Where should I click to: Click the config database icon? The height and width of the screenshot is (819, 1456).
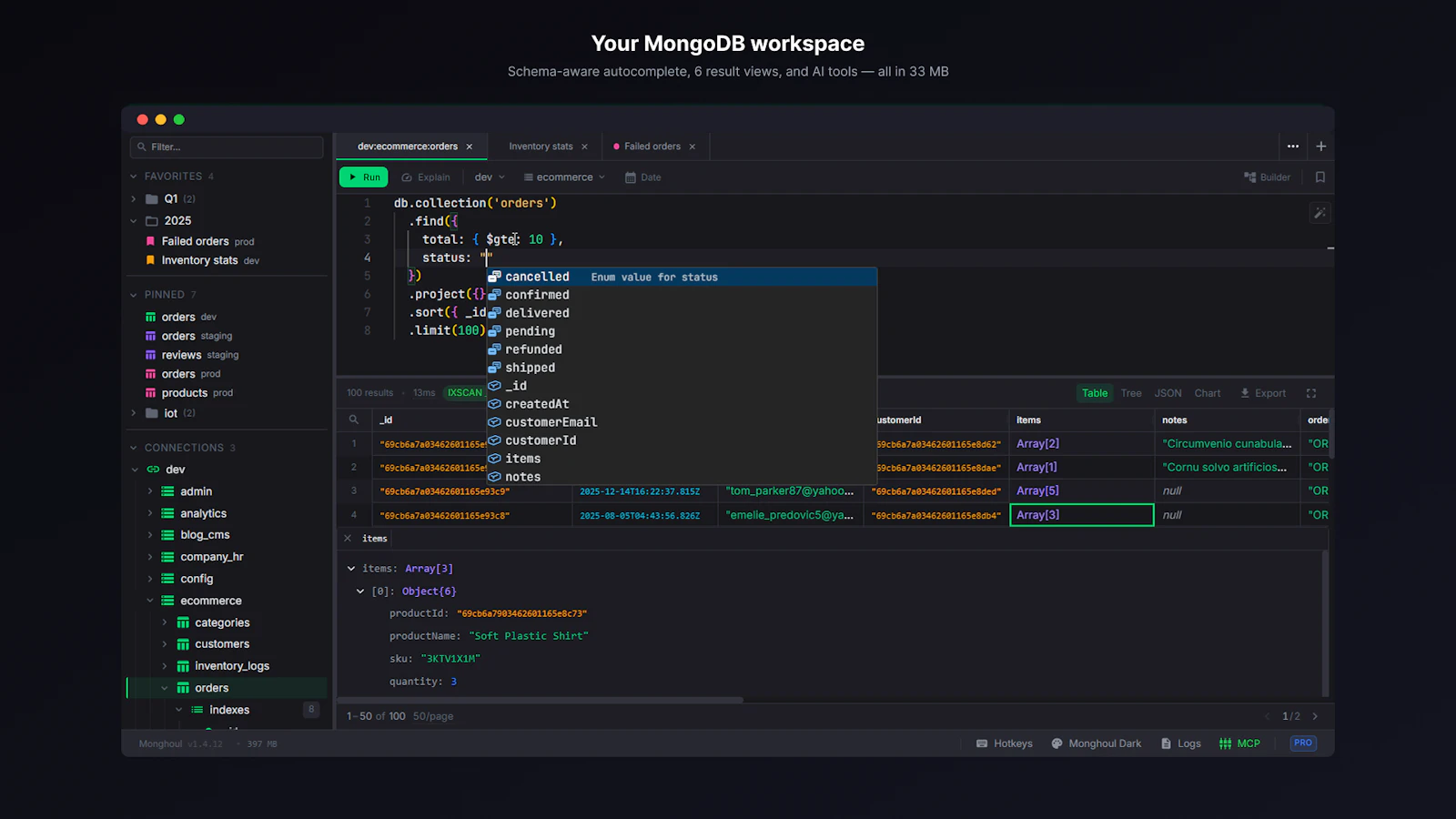(x=167, y=579)
